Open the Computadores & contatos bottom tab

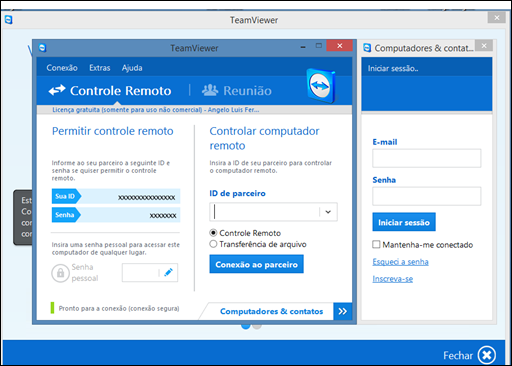[x=271, y=311]
